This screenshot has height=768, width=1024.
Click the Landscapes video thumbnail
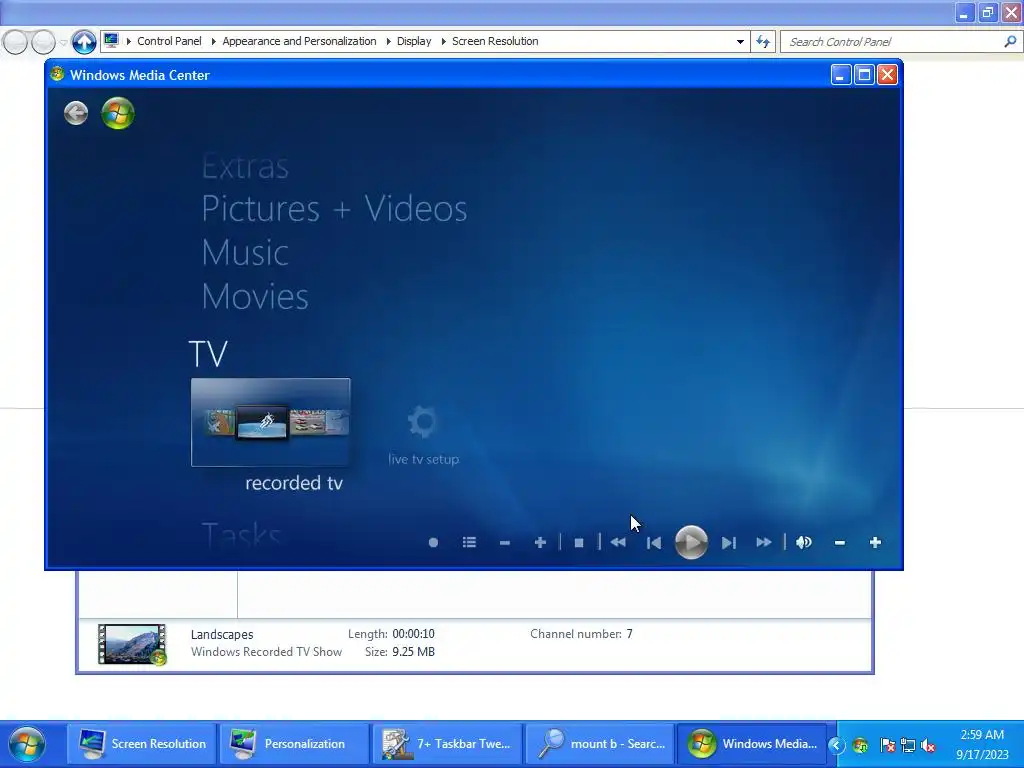(x=132, y=645)
